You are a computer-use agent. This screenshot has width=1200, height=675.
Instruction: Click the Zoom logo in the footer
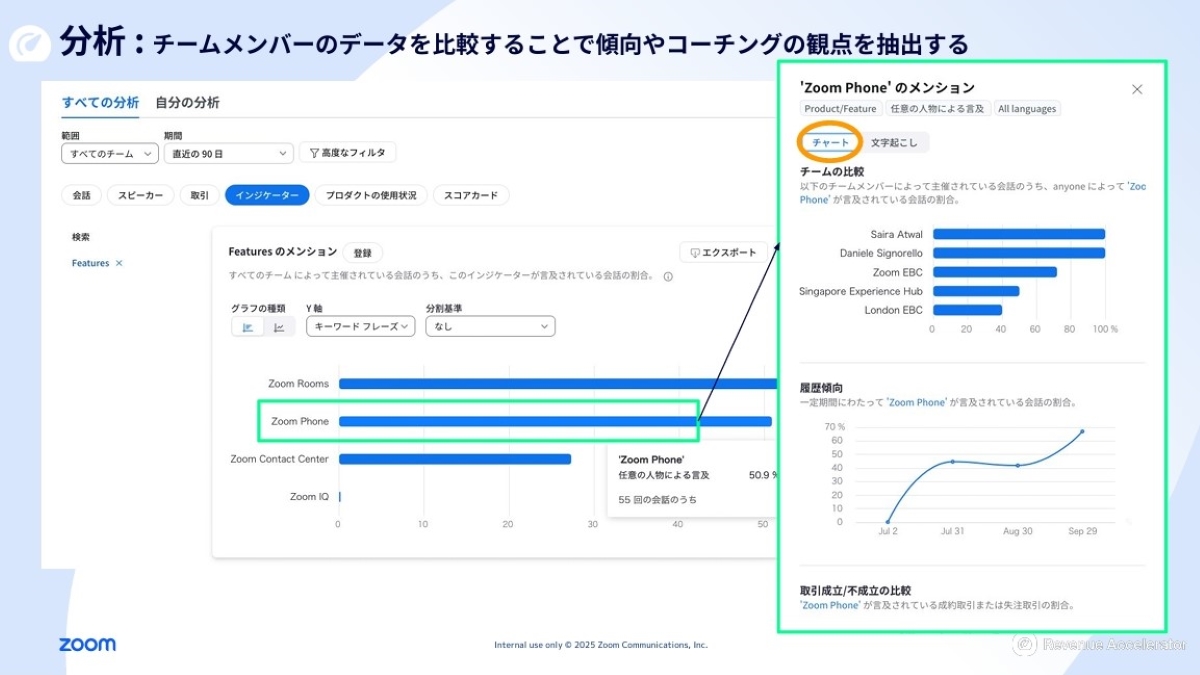coord(87,644)
